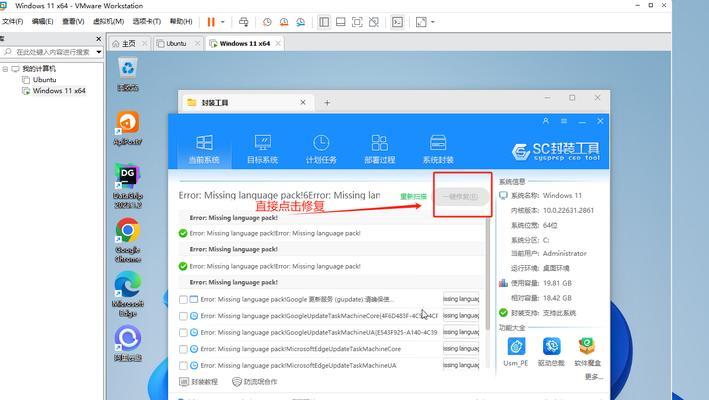This screenshot has width=709, height=400.
Task: Click the user account icon in SC tool
Action: pos(546,121)
